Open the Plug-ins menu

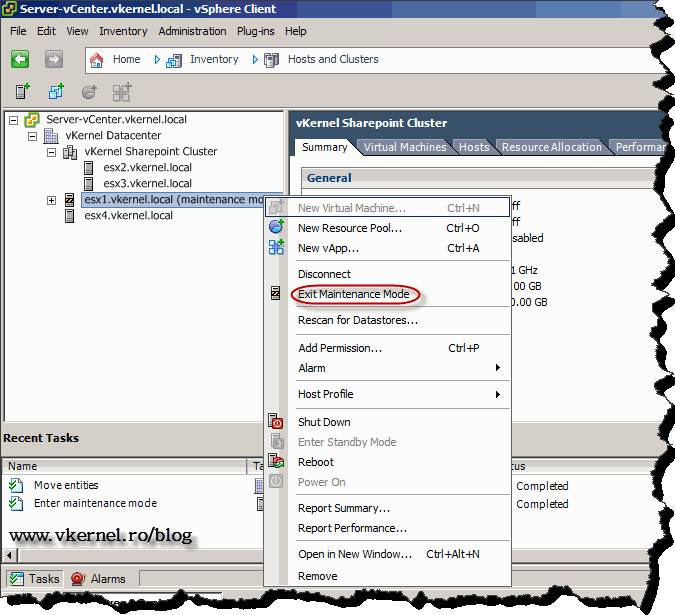click(x=255, y=31)
